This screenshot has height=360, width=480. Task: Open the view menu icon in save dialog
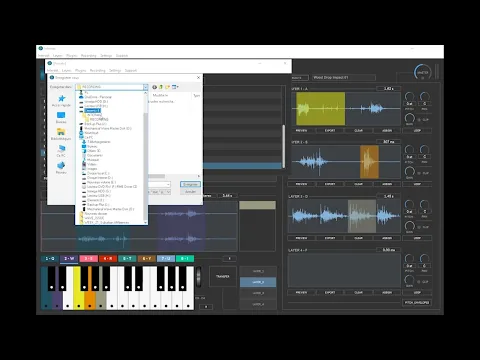[175, 87]
